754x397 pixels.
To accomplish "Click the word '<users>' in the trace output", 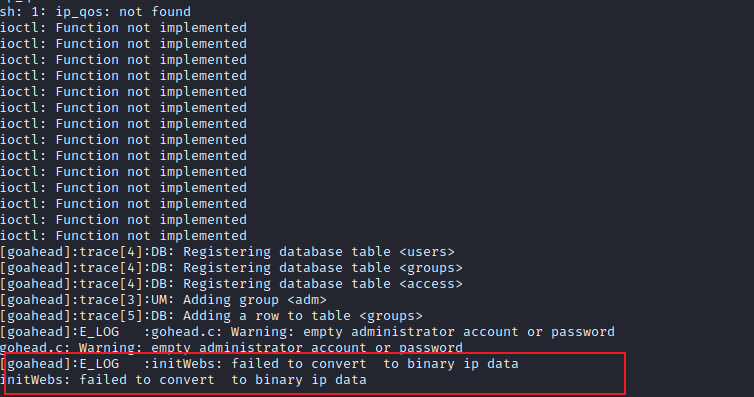I will [427, 252].
